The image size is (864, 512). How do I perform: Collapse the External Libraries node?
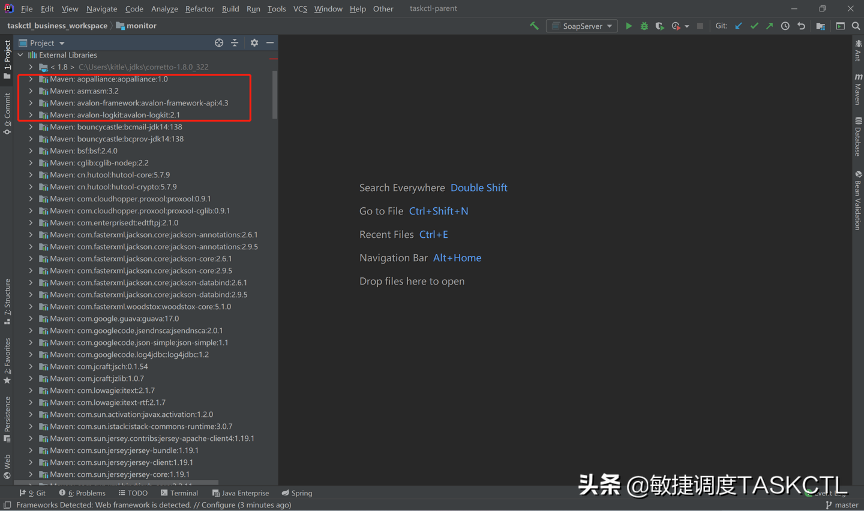[x=20, y=55]
